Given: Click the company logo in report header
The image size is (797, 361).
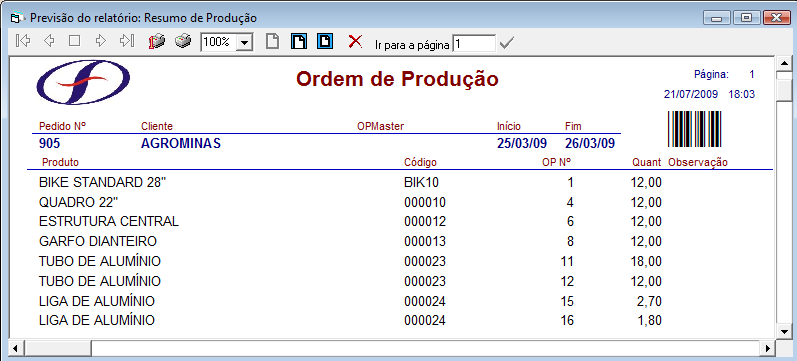Looking at the screenshot, I should point(83,82).
